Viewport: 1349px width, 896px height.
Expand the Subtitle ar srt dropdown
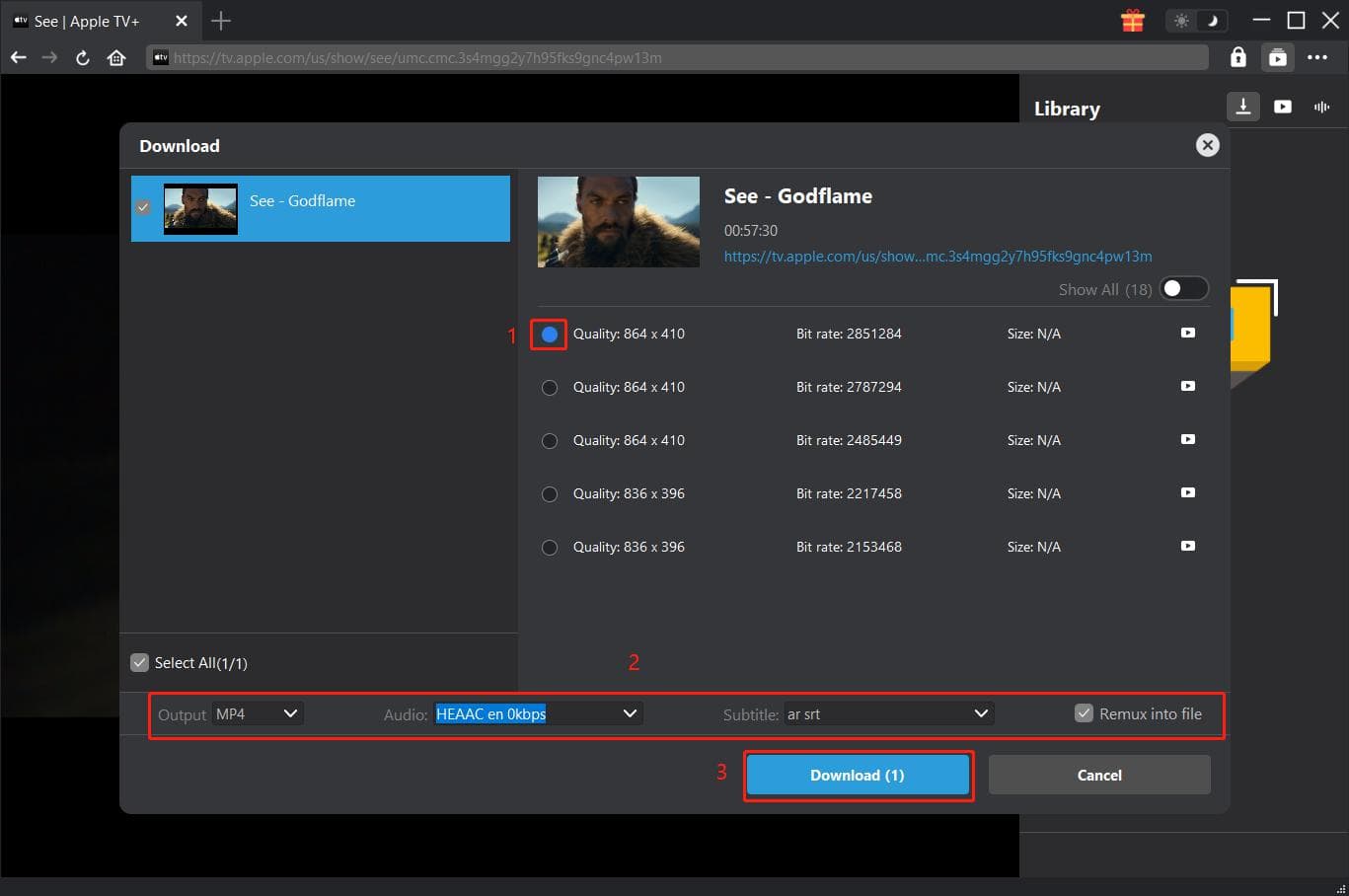pyautogui.click(x=888, y=713)
